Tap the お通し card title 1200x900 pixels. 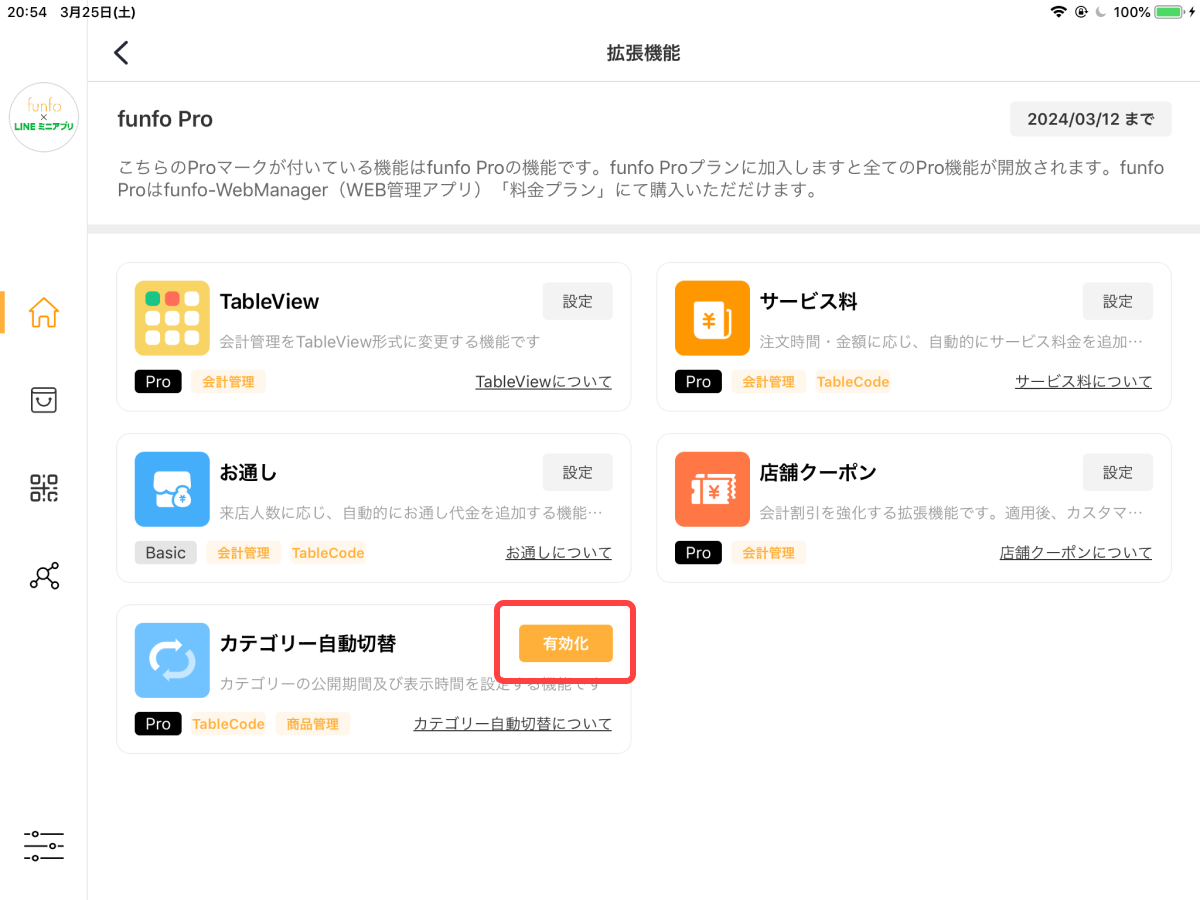[248, 473]
